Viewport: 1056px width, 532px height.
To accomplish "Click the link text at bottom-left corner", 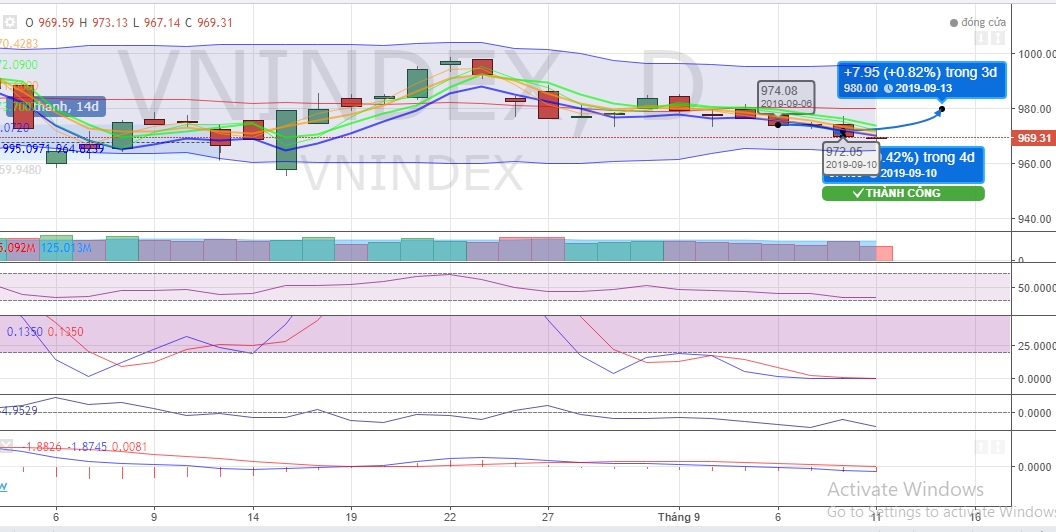I will point(3,486).
